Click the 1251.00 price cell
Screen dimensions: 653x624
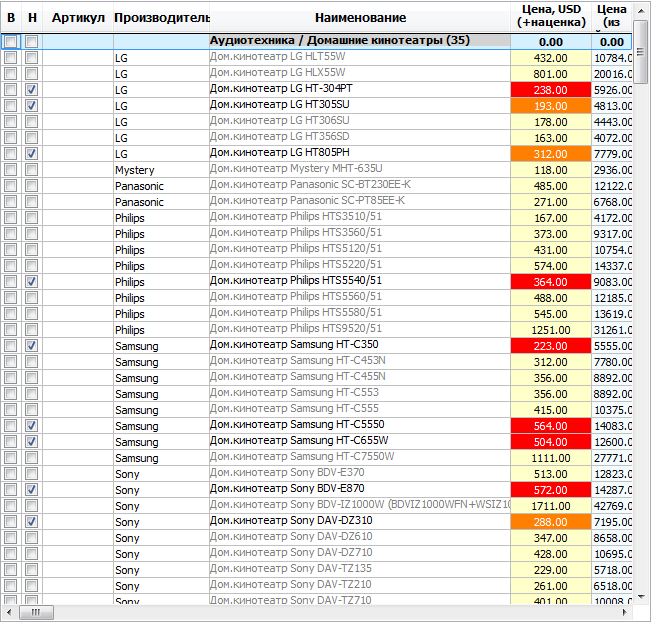[551, 329]
